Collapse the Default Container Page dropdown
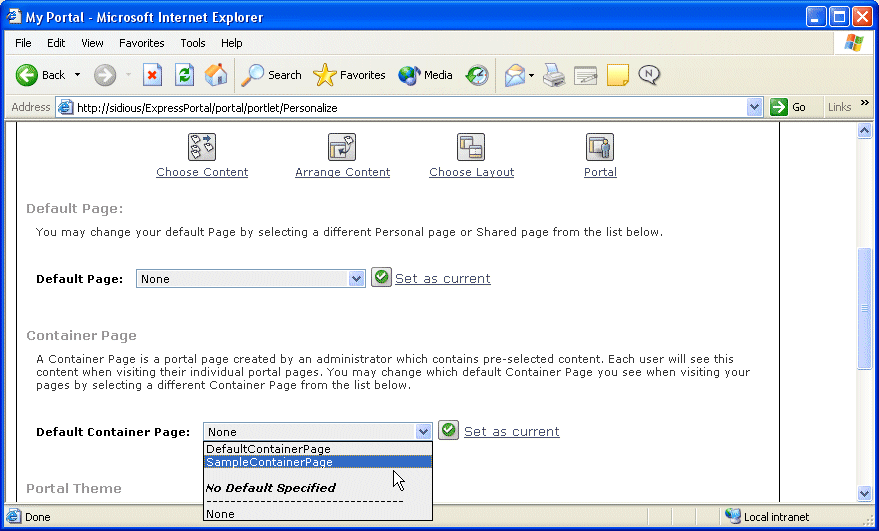The image size is (879, 531). [x=423, y=432]
